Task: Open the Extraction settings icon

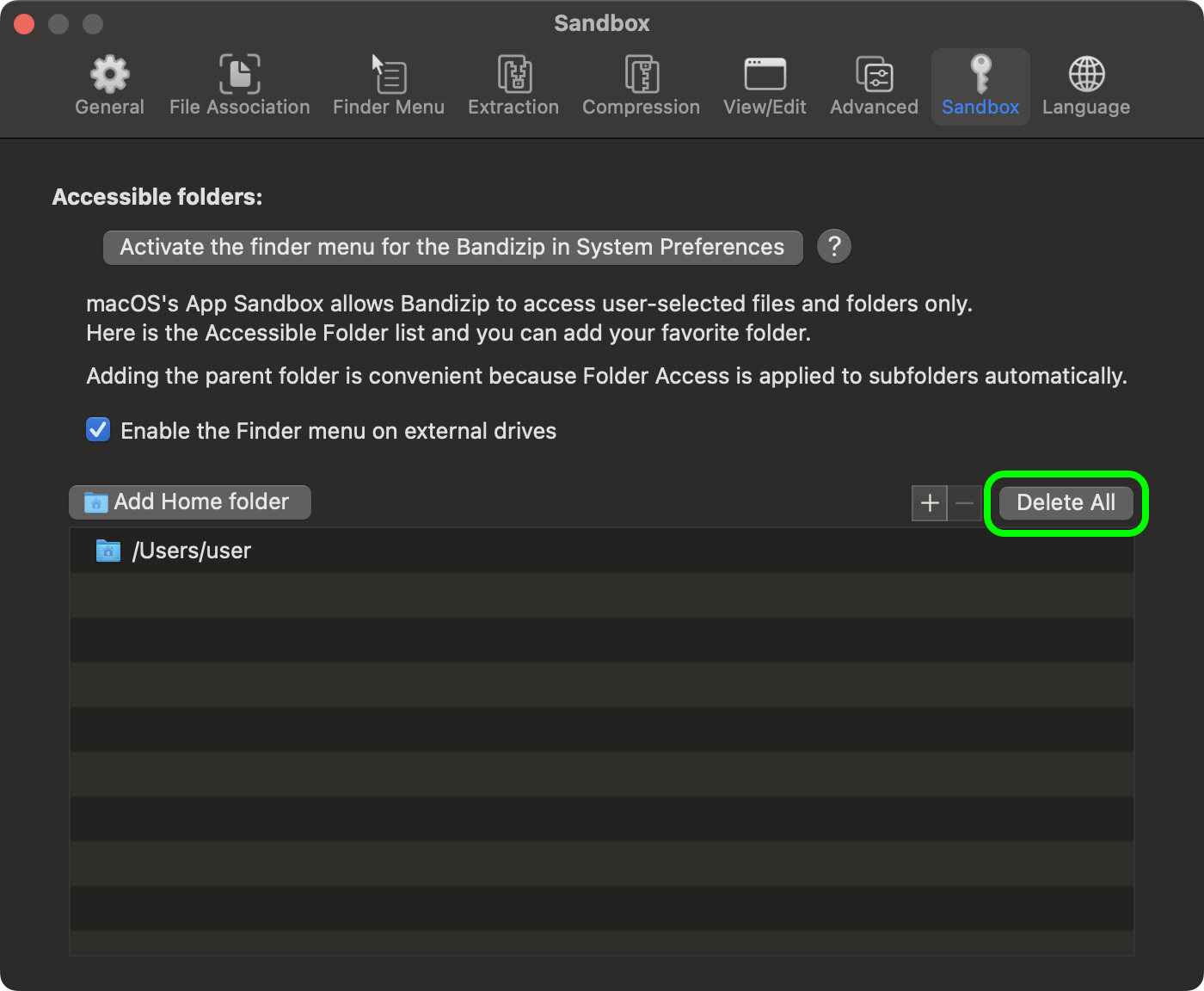Action: (x=513, y=75)
